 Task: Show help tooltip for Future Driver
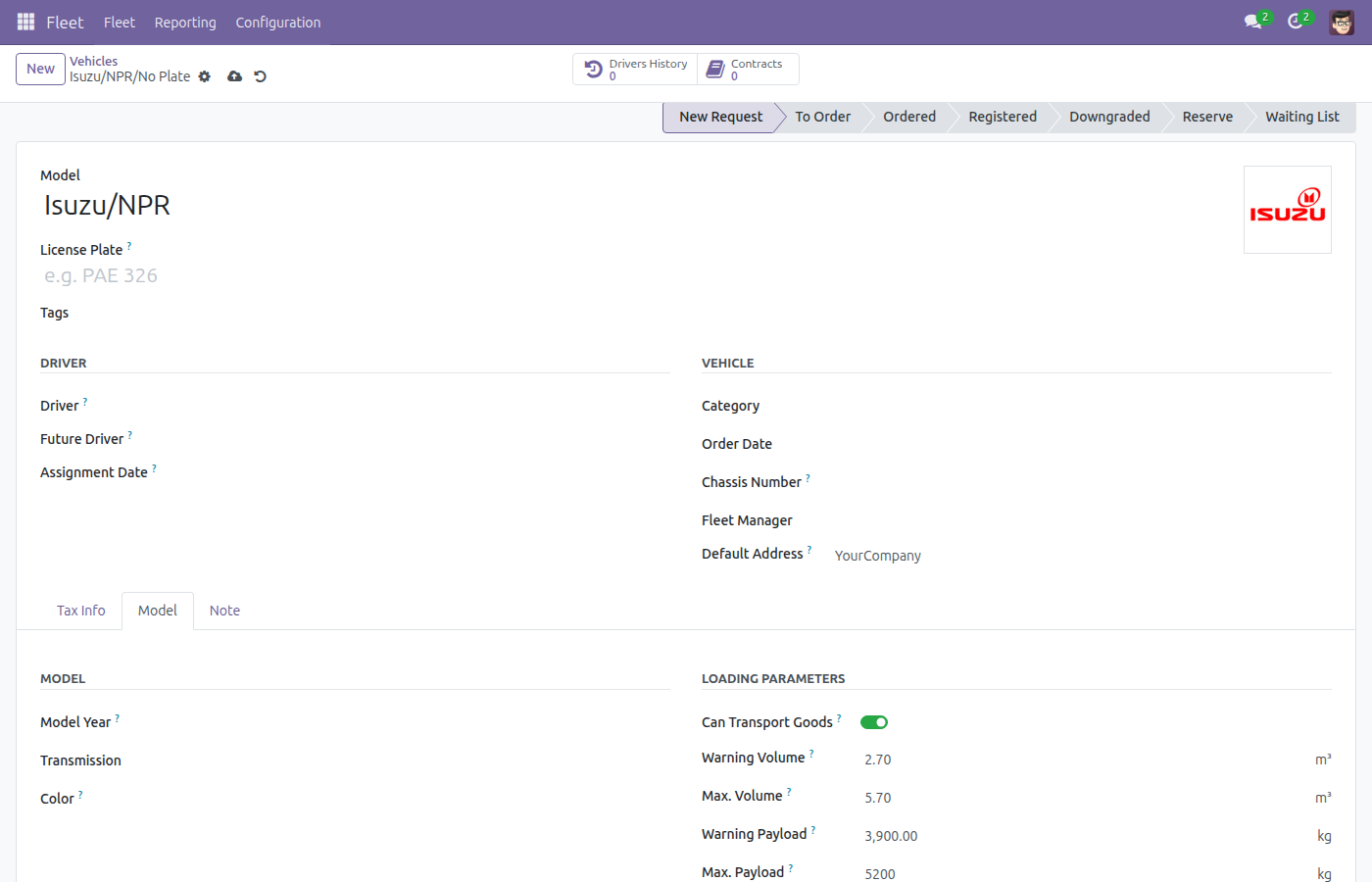[130, 434]
